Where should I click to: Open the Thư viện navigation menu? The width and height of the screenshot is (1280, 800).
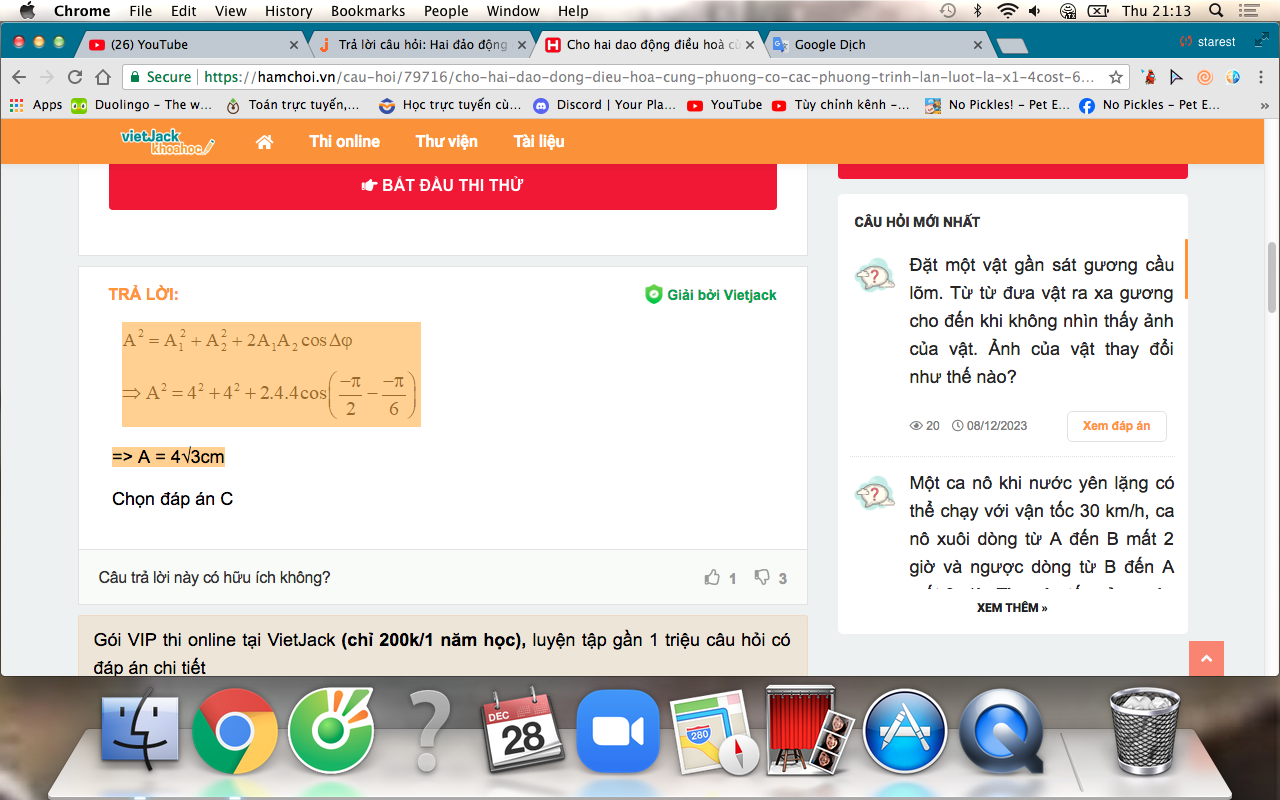tap(446, 142)
